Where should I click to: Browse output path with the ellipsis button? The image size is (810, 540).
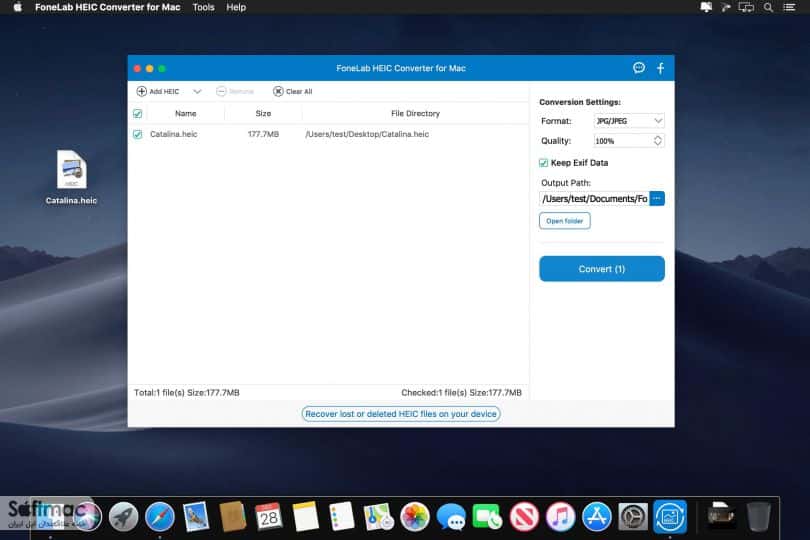(657, 199)
